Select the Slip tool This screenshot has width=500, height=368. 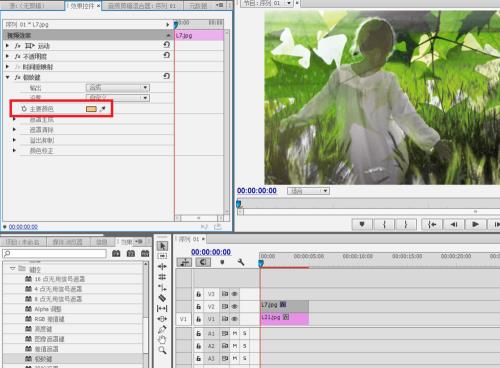(x=162, y=308)
